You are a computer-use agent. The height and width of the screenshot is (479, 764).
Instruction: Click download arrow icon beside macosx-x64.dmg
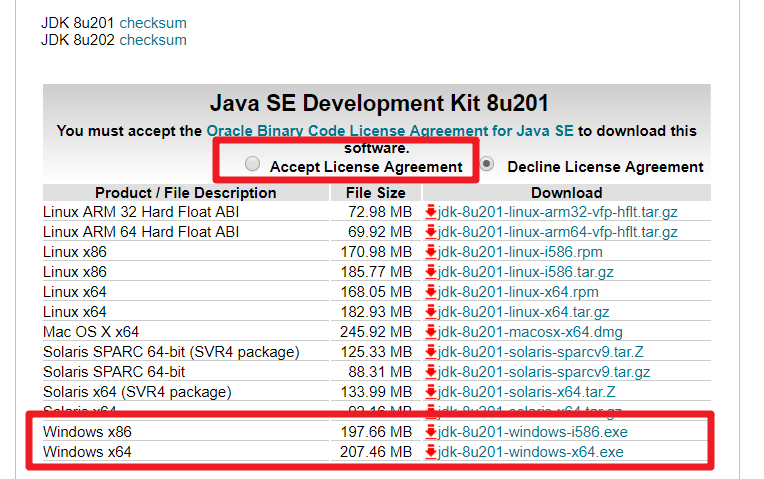click(431, 332)
